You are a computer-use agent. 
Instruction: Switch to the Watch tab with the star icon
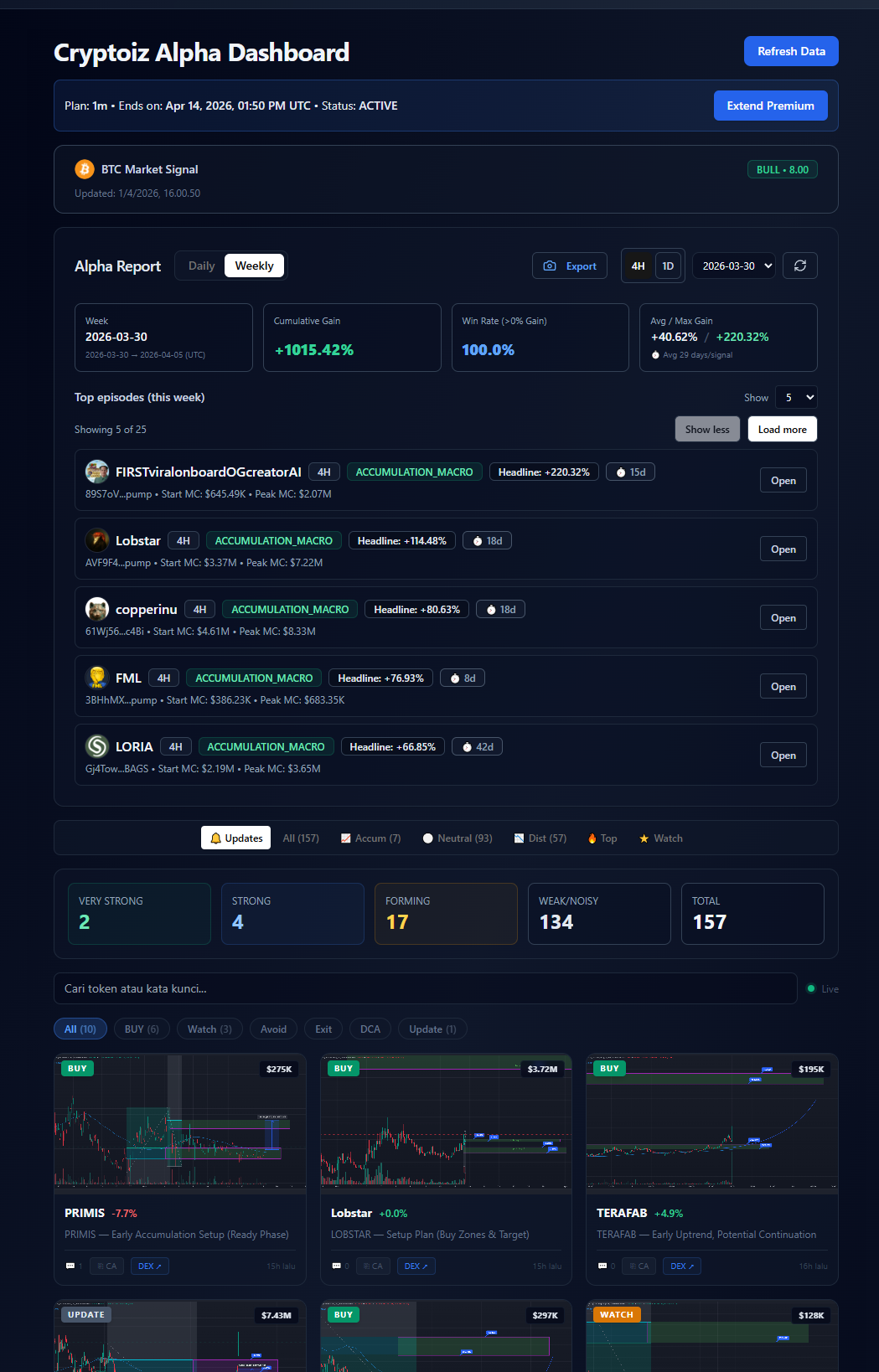pyautogui.click(x=660, y=838)
